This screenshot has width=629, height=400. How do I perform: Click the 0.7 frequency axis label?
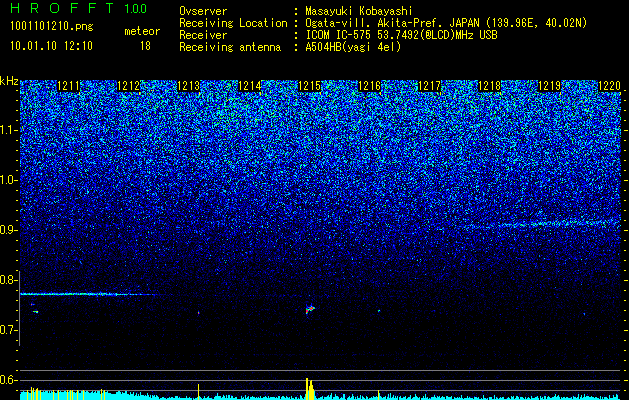click(x=9, y=330)
